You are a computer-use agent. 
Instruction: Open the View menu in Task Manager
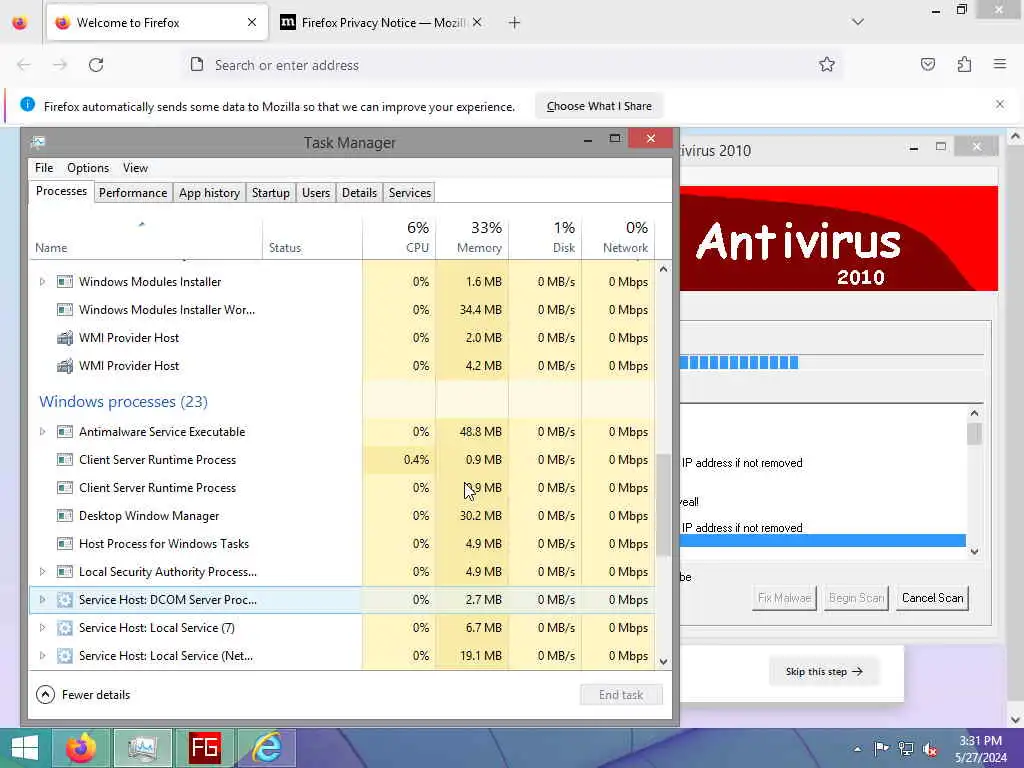pos(135,168)
